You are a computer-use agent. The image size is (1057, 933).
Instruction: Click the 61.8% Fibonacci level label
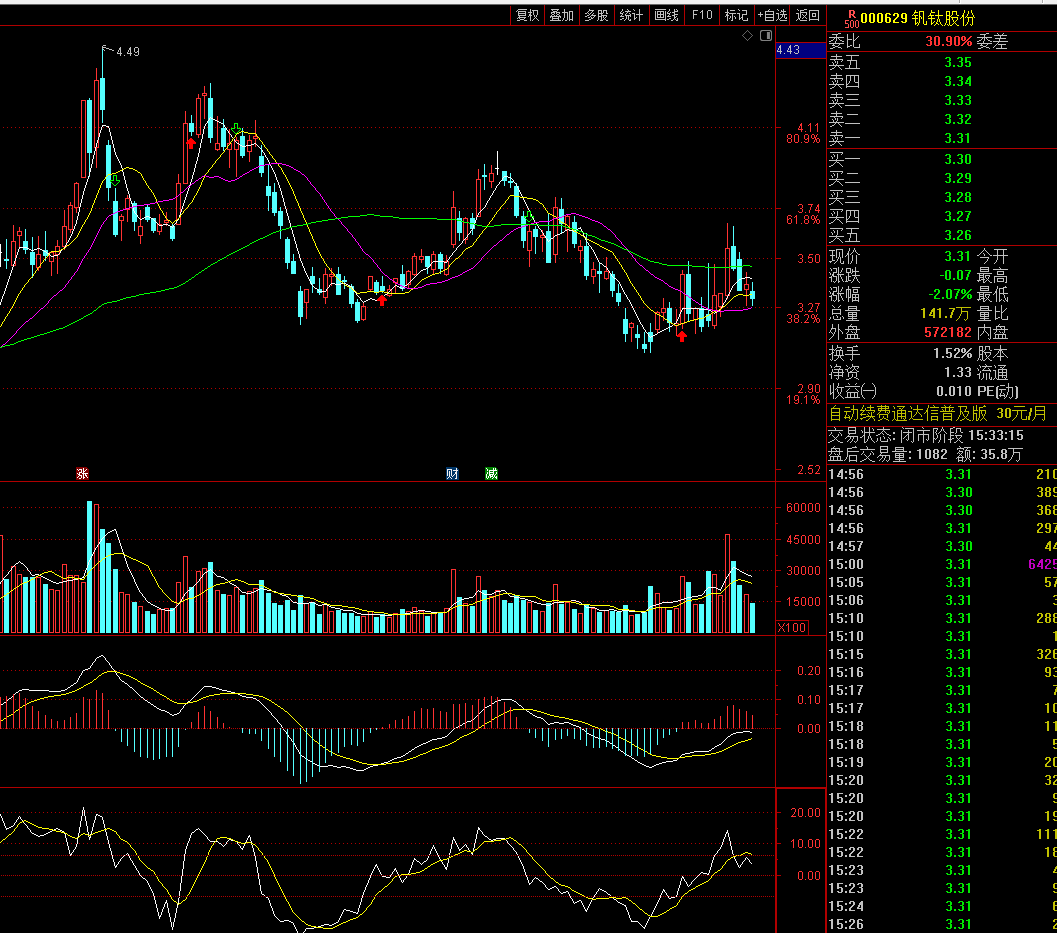(803, 220)
